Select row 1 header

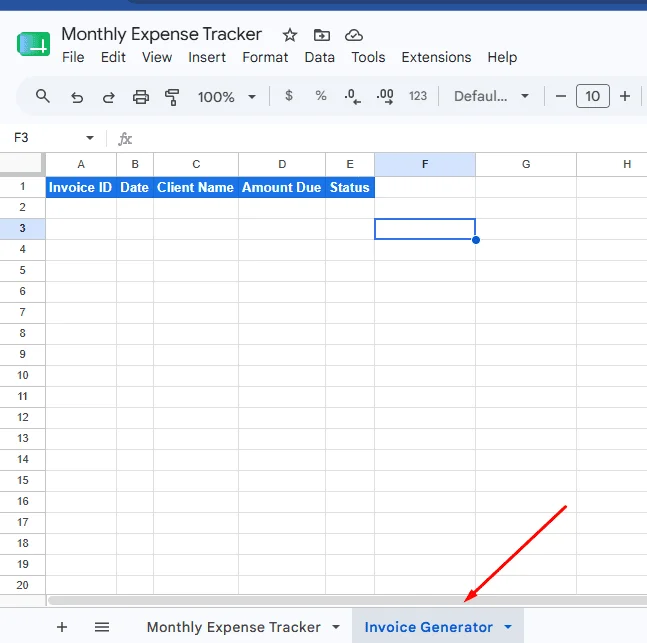[x=22, y=187]
